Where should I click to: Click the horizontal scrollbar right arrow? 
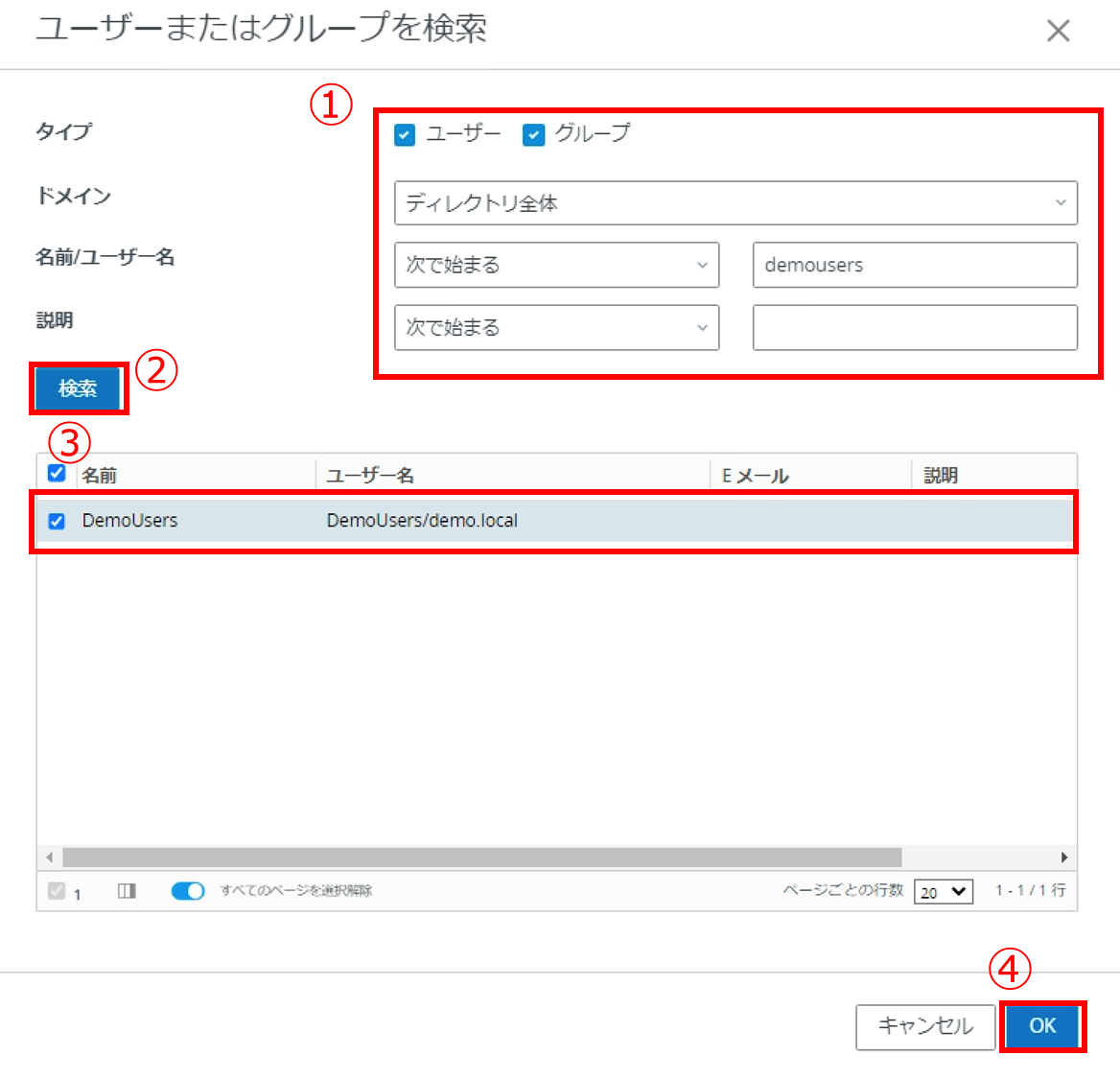pos(1063,857)
